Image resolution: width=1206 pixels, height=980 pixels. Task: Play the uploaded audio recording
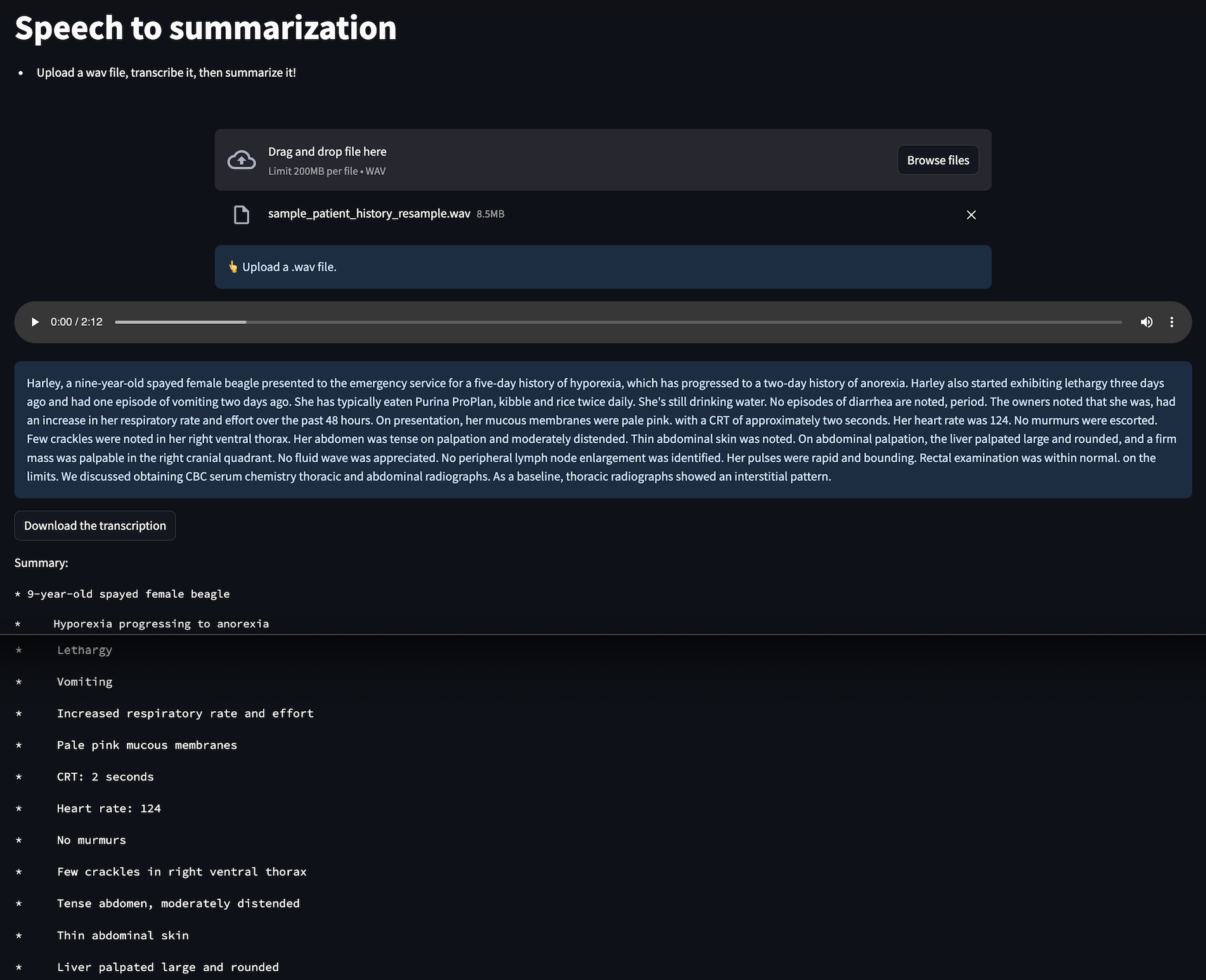coord(35,322)
